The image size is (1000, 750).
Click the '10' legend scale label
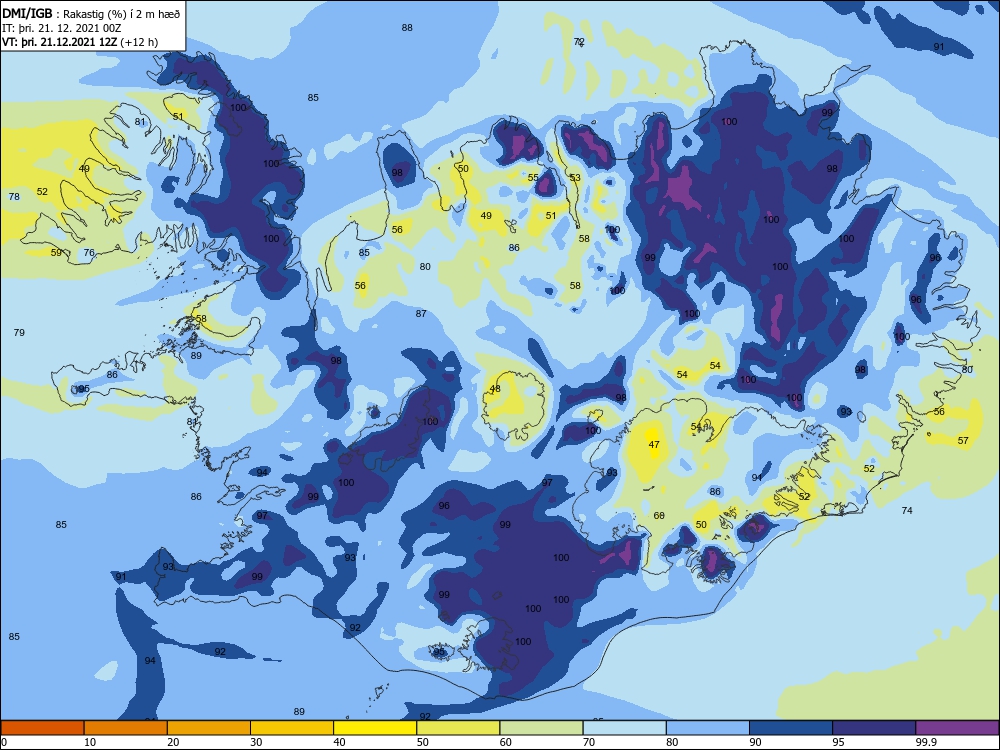click(90, 742)
